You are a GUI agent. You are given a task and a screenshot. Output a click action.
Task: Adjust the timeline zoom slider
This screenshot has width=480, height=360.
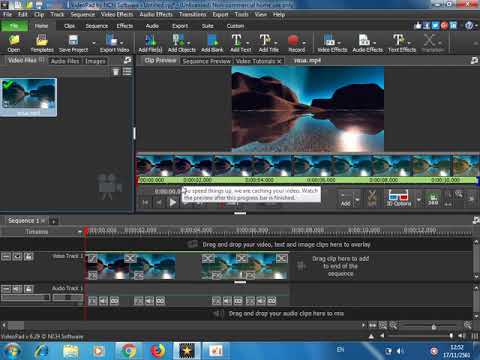tap(433, 326)
